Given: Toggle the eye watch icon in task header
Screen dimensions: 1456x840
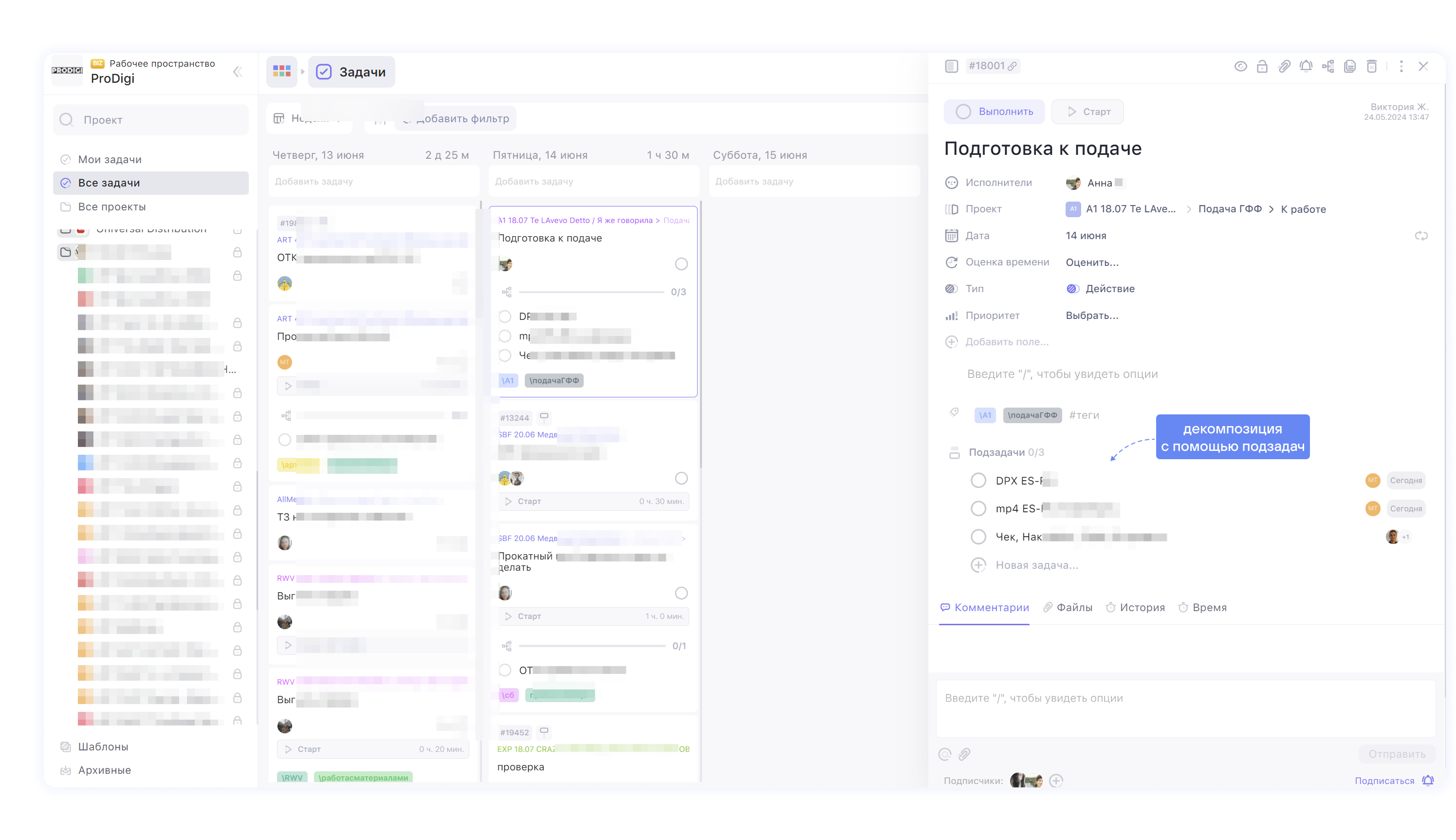Looking at the screenshot, I should click(x=1240, y=66).
